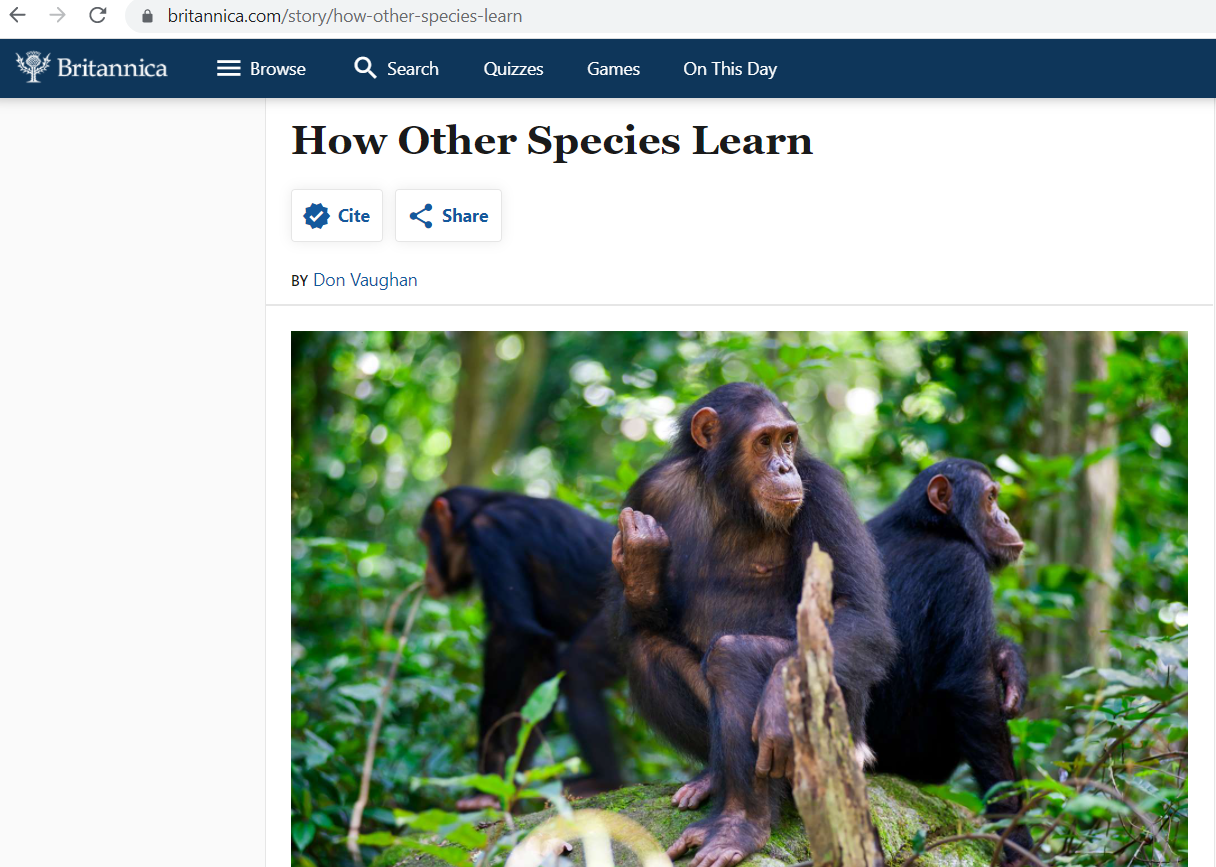This screenshot has height=867, width=1216.
Task: Open the hamburger Browse menu icon
Action: pyautogui.click(x=229, y=68)
